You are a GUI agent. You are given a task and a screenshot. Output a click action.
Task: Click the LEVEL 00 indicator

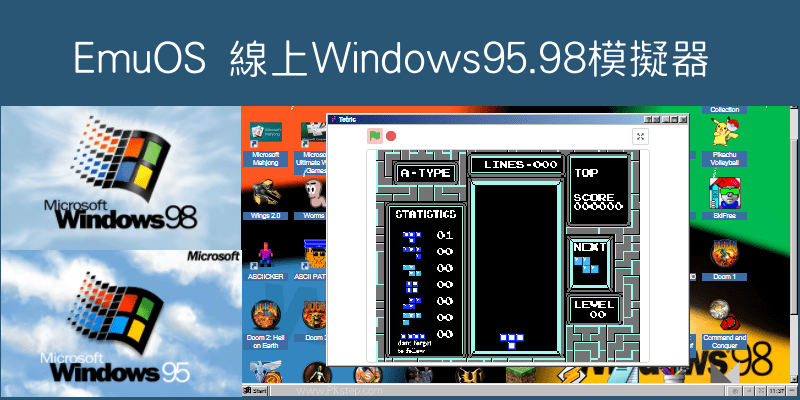coord(594,310)
